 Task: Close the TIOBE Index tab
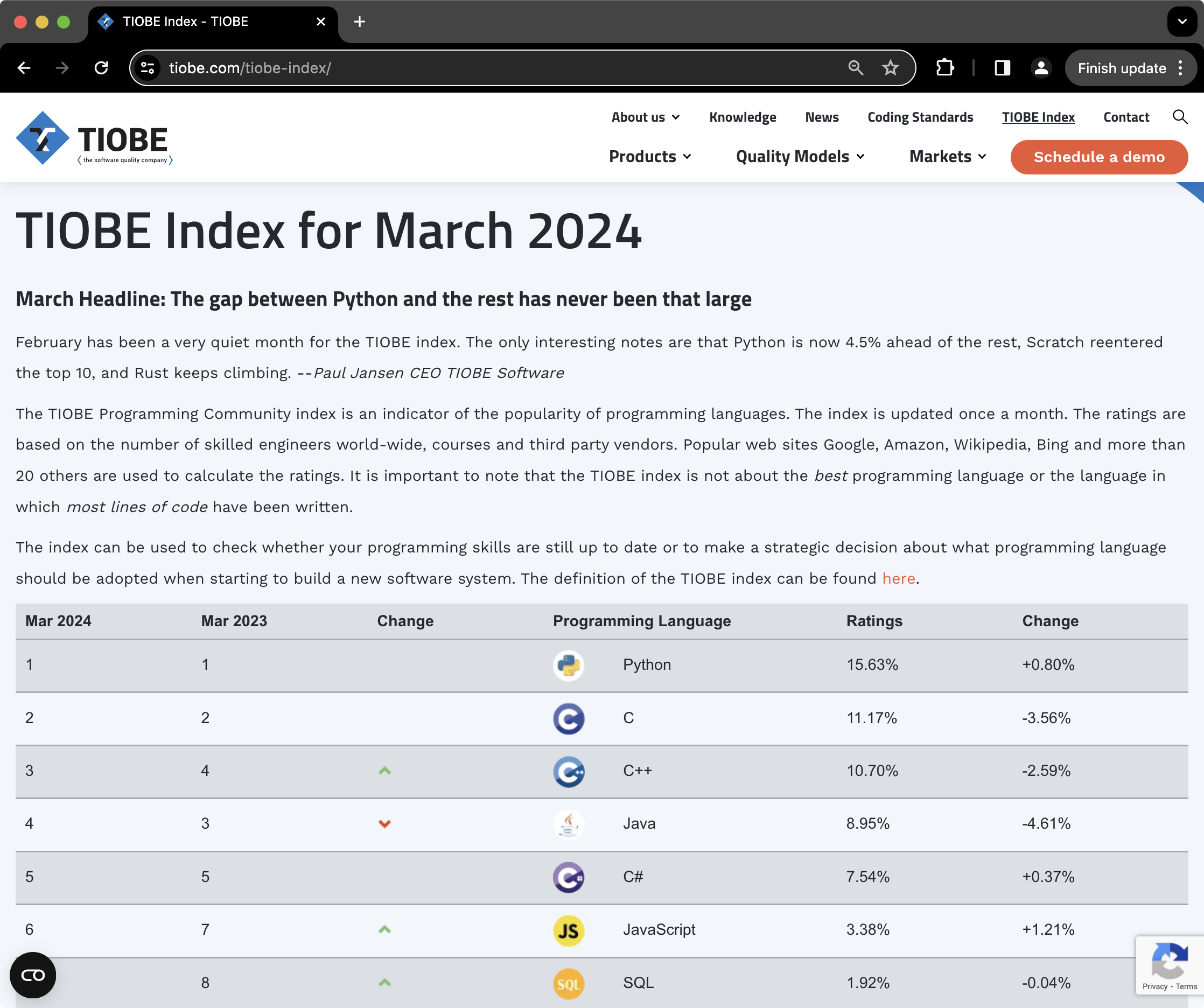[x=321, y=22]
